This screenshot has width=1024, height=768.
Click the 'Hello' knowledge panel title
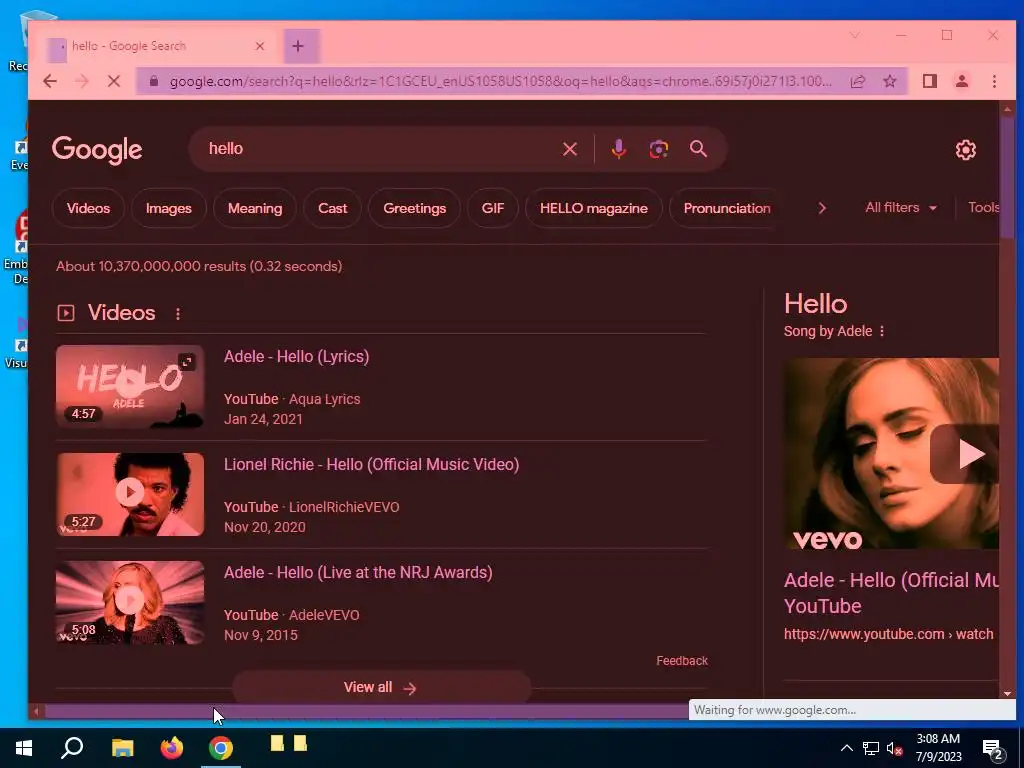click(x=816, y=304)
